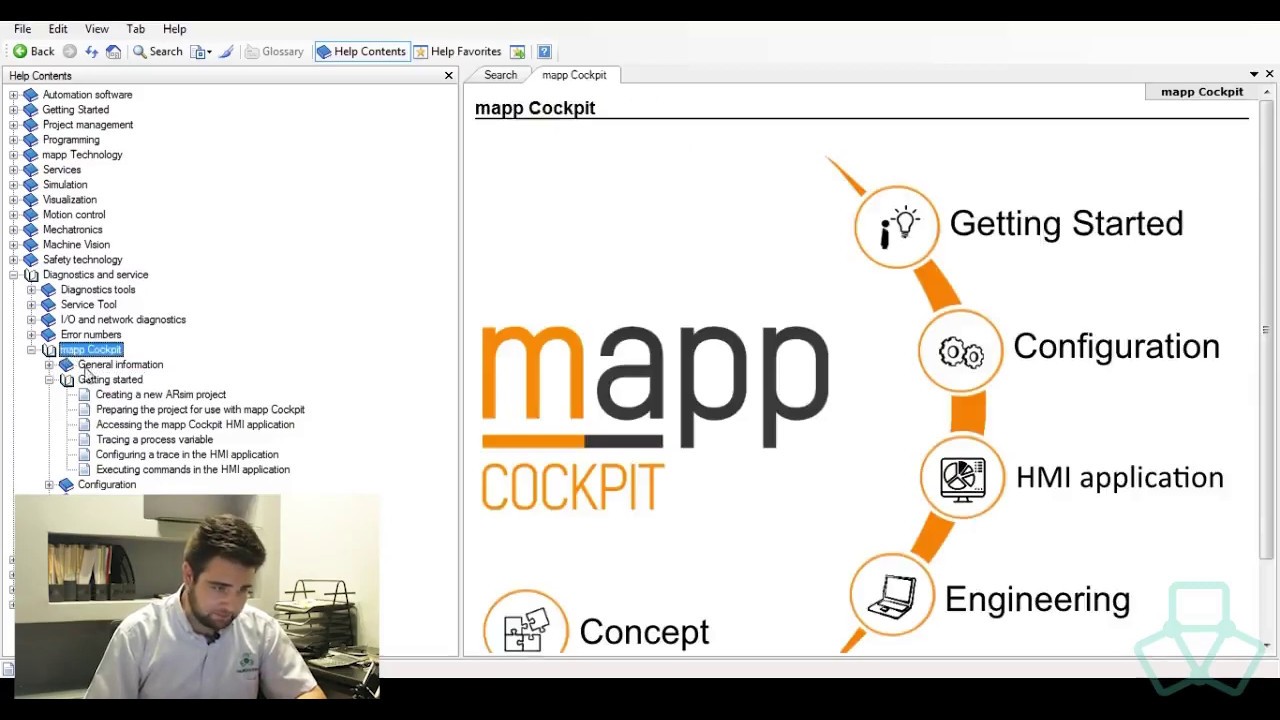Open the HMI application link in diagram

[x=1119, y=478]
